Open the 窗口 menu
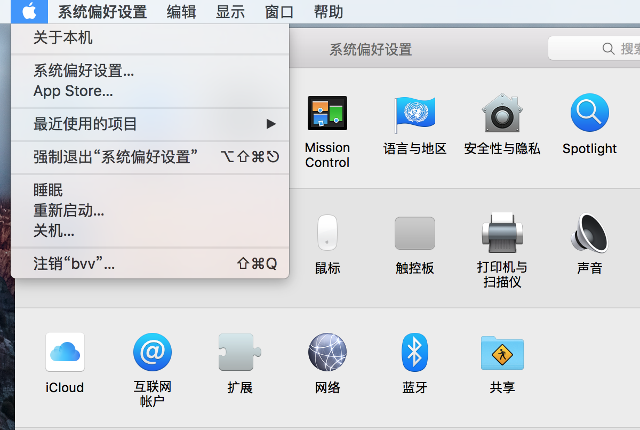 click(x=279, y=11)
